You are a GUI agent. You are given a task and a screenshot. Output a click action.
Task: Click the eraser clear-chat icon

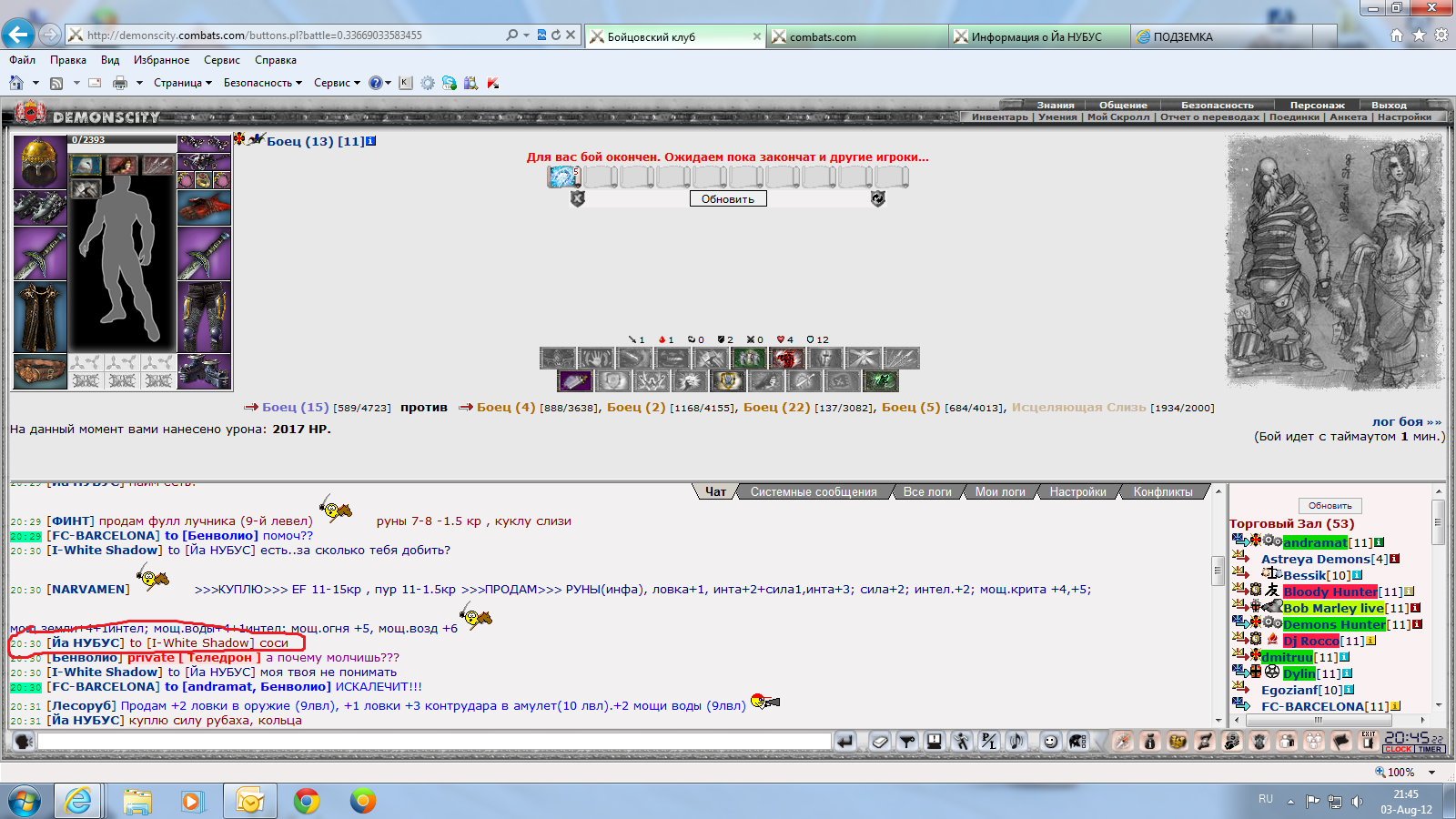[x=880, y=742]
